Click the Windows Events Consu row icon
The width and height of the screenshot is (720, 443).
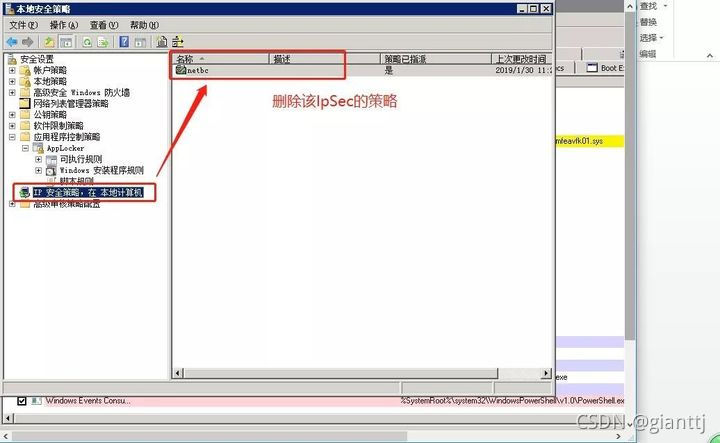[37, 401]
